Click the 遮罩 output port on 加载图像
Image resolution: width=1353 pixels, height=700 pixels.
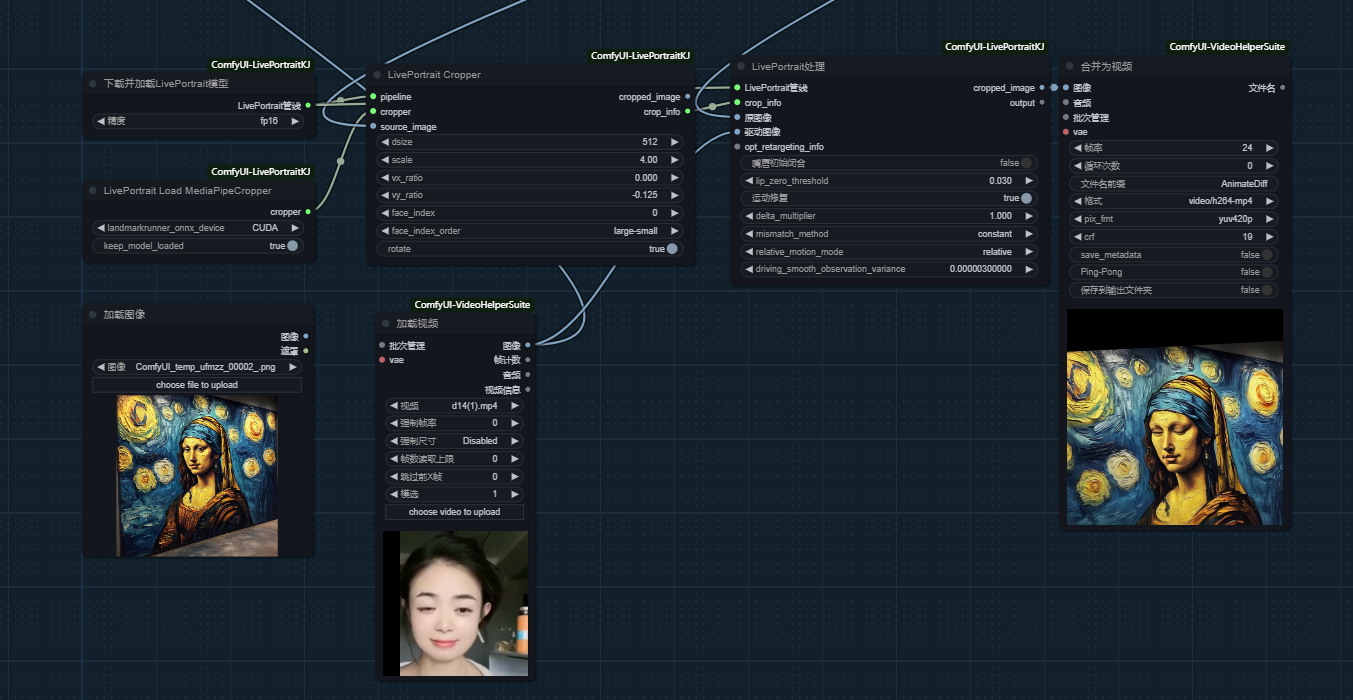[x=306, y=351]
